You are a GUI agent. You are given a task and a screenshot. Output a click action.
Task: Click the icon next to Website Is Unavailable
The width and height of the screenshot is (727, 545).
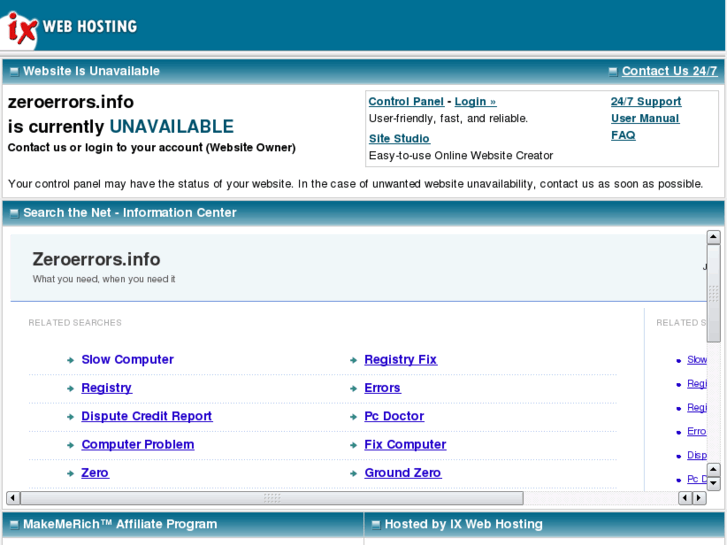pyautogui.click(x=14, y=71)
